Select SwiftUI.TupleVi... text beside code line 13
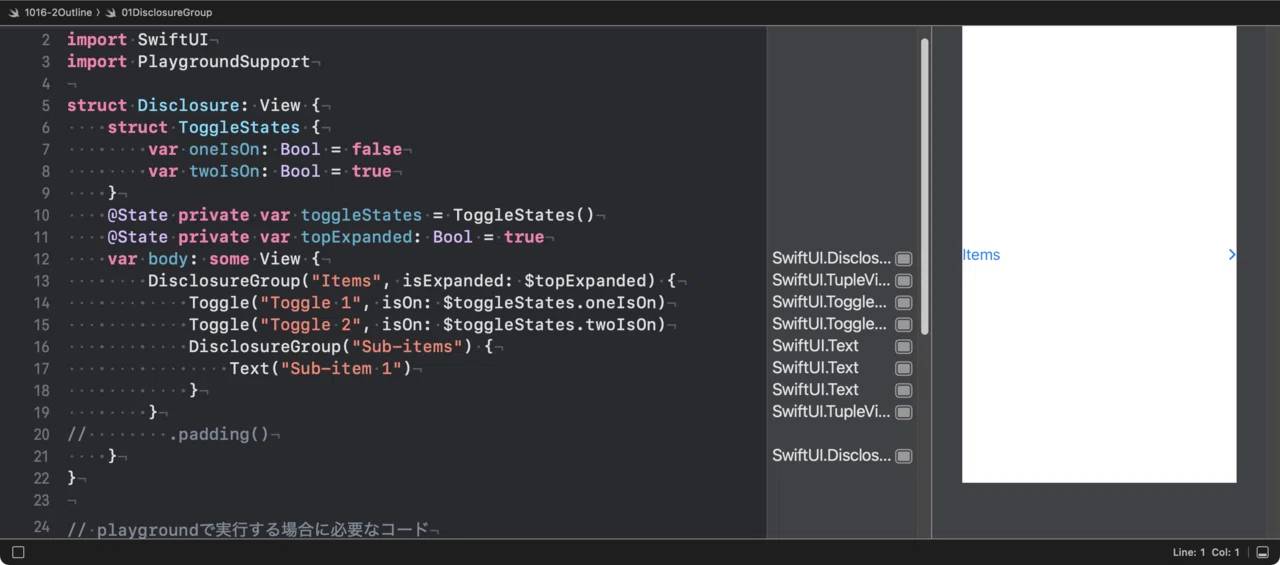The width and height of the screenshot is (1280, 565). pos(831,280)
